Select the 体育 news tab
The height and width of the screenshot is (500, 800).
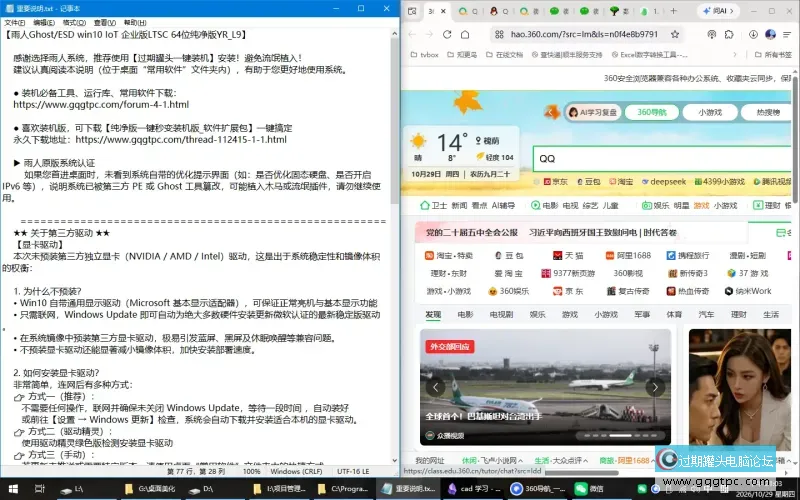click(674, 314)
